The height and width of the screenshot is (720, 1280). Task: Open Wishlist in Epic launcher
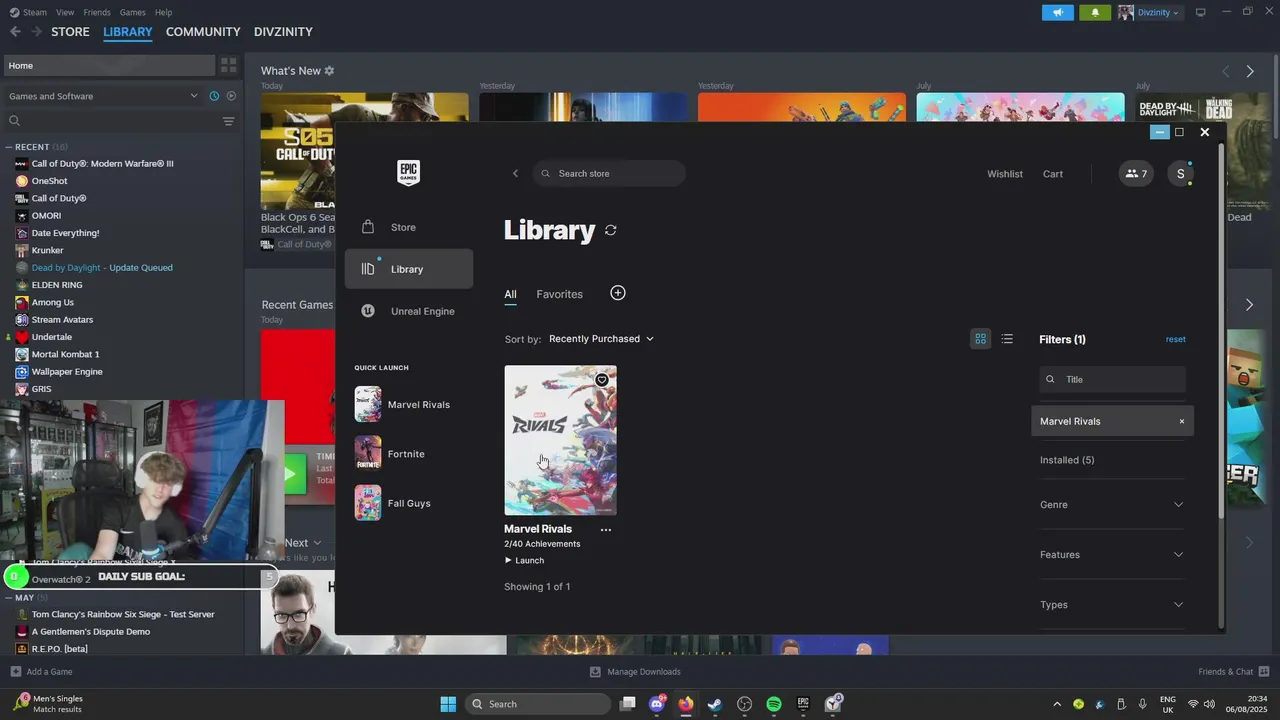[x=1005, y=174]
